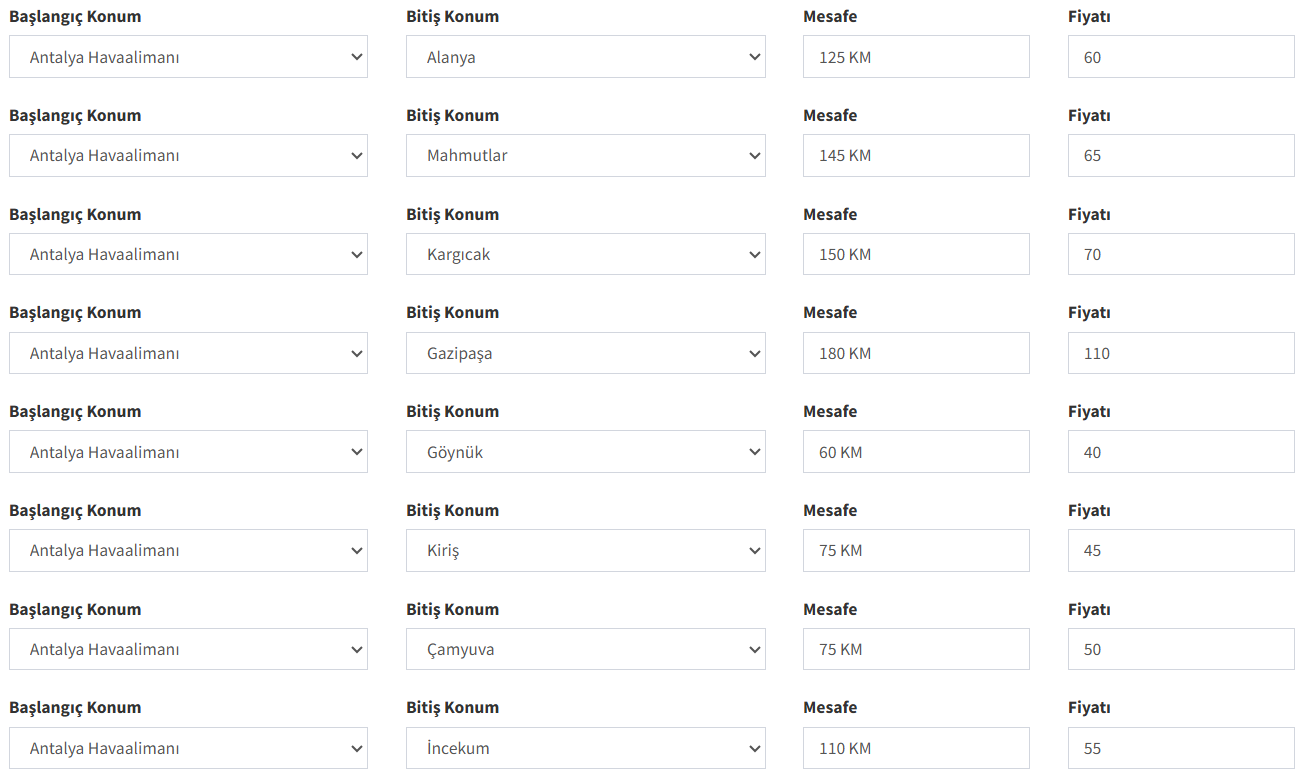Click the 145 KM distance field
The height and width of the screenshot is (781, 1307).
click(915, 156)
